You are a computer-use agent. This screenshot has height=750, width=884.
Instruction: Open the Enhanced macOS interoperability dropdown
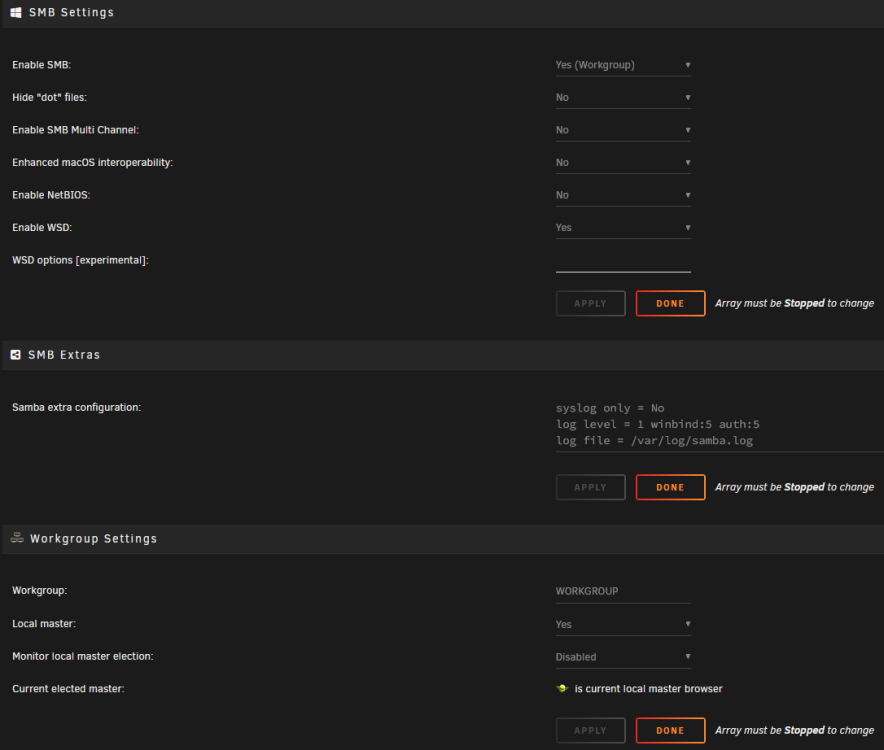pyautogui.click(x=623, y=162)
